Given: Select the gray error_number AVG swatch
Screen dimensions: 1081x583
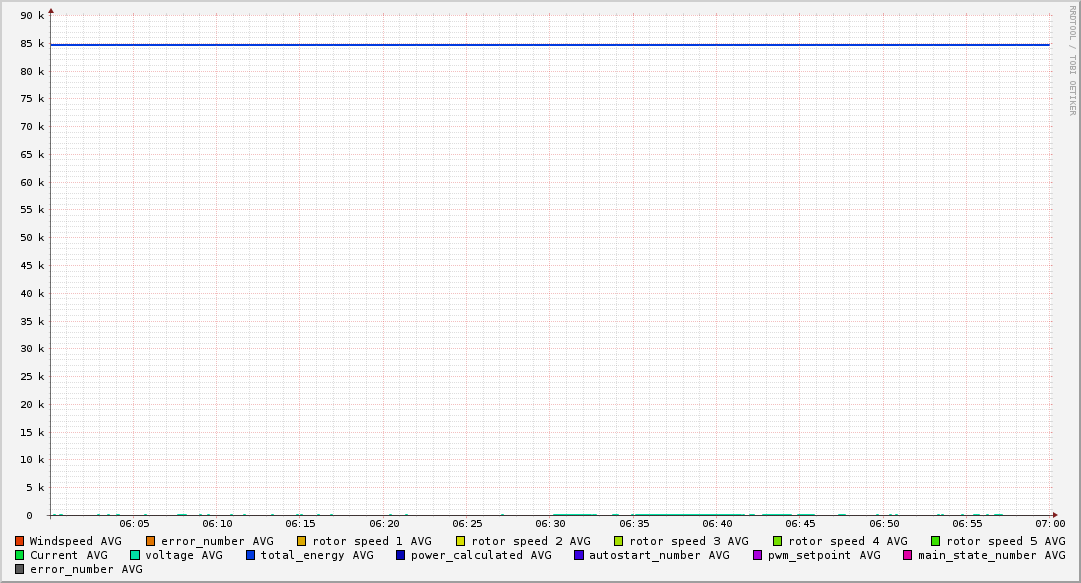Looking at the screenshot, I should 20,569.
